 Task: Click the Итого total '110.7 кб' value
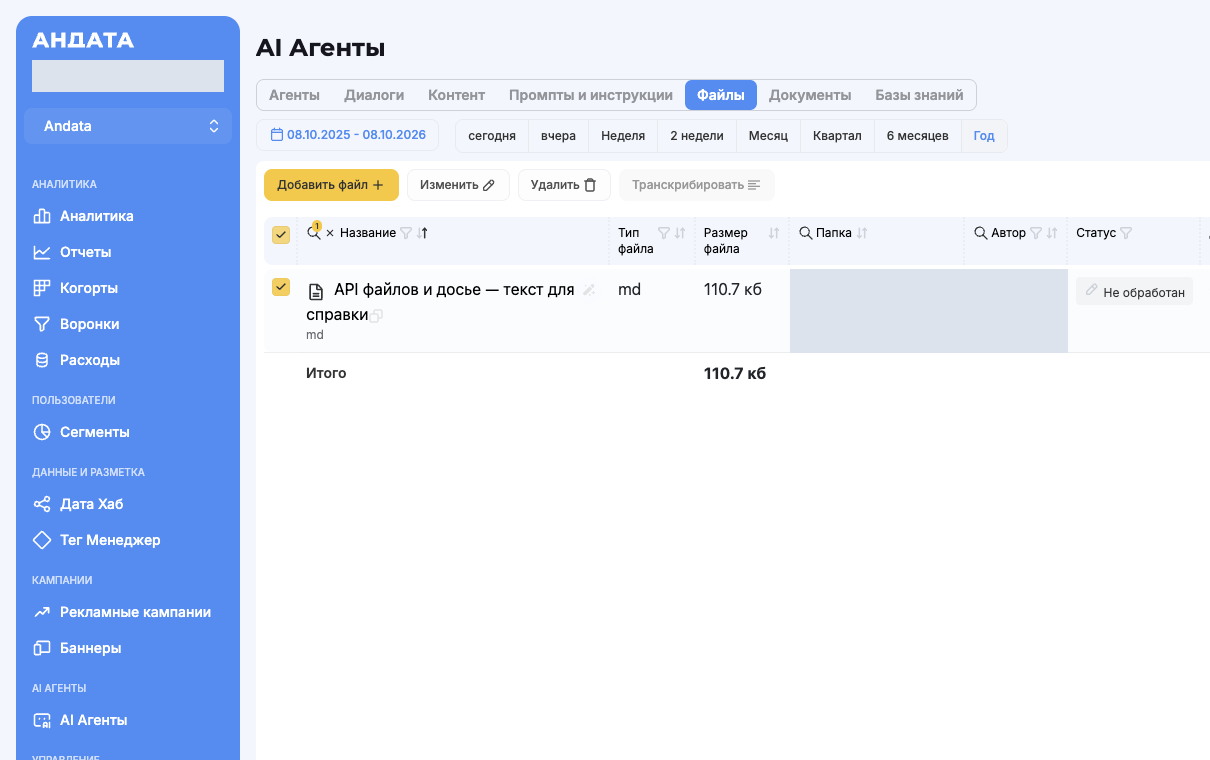[x=735, y=374]
